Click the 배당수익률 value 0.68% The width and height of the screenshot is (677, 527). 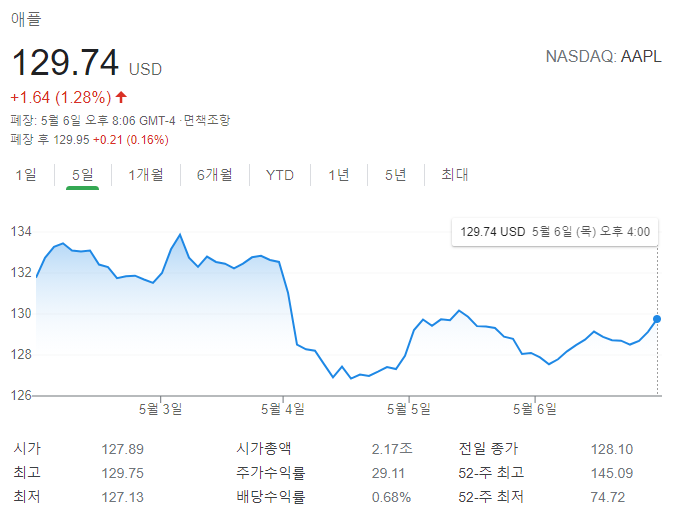tap(391, 497)
